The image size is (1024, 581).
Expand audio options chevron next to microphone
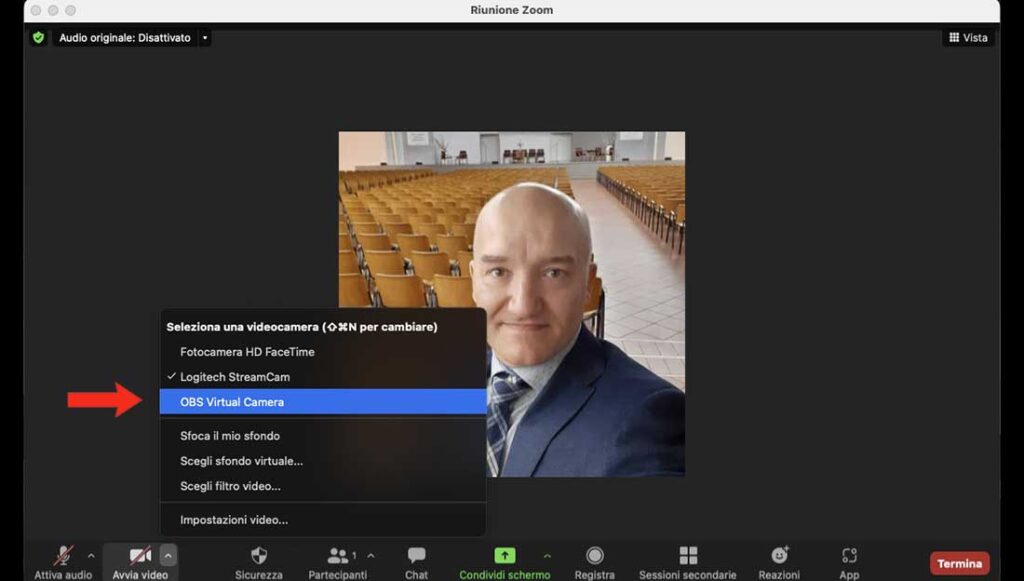coord(91,556)
